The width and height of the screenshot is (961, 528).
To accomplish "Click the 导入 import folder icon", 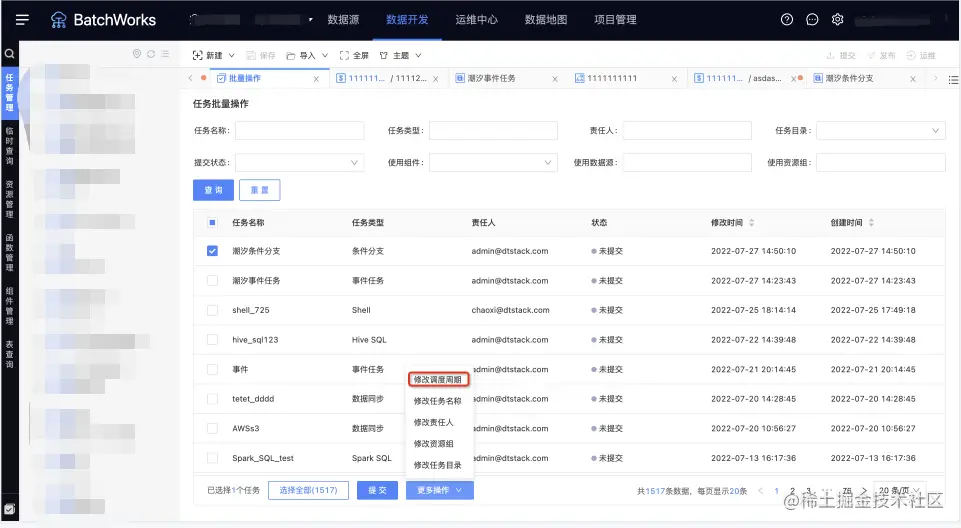I will [291, 56].
